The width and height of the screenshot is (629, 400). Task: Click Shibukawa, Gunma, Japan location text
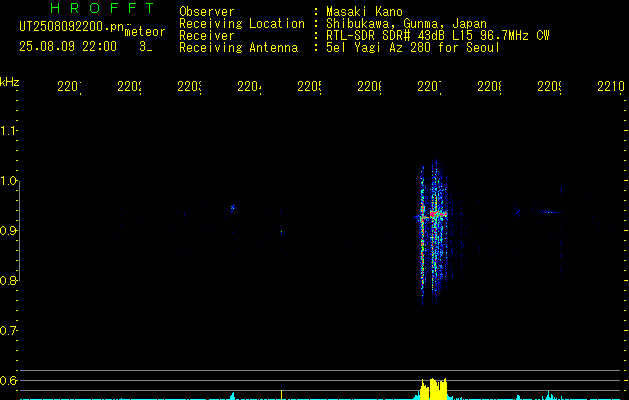coord(406,24)
